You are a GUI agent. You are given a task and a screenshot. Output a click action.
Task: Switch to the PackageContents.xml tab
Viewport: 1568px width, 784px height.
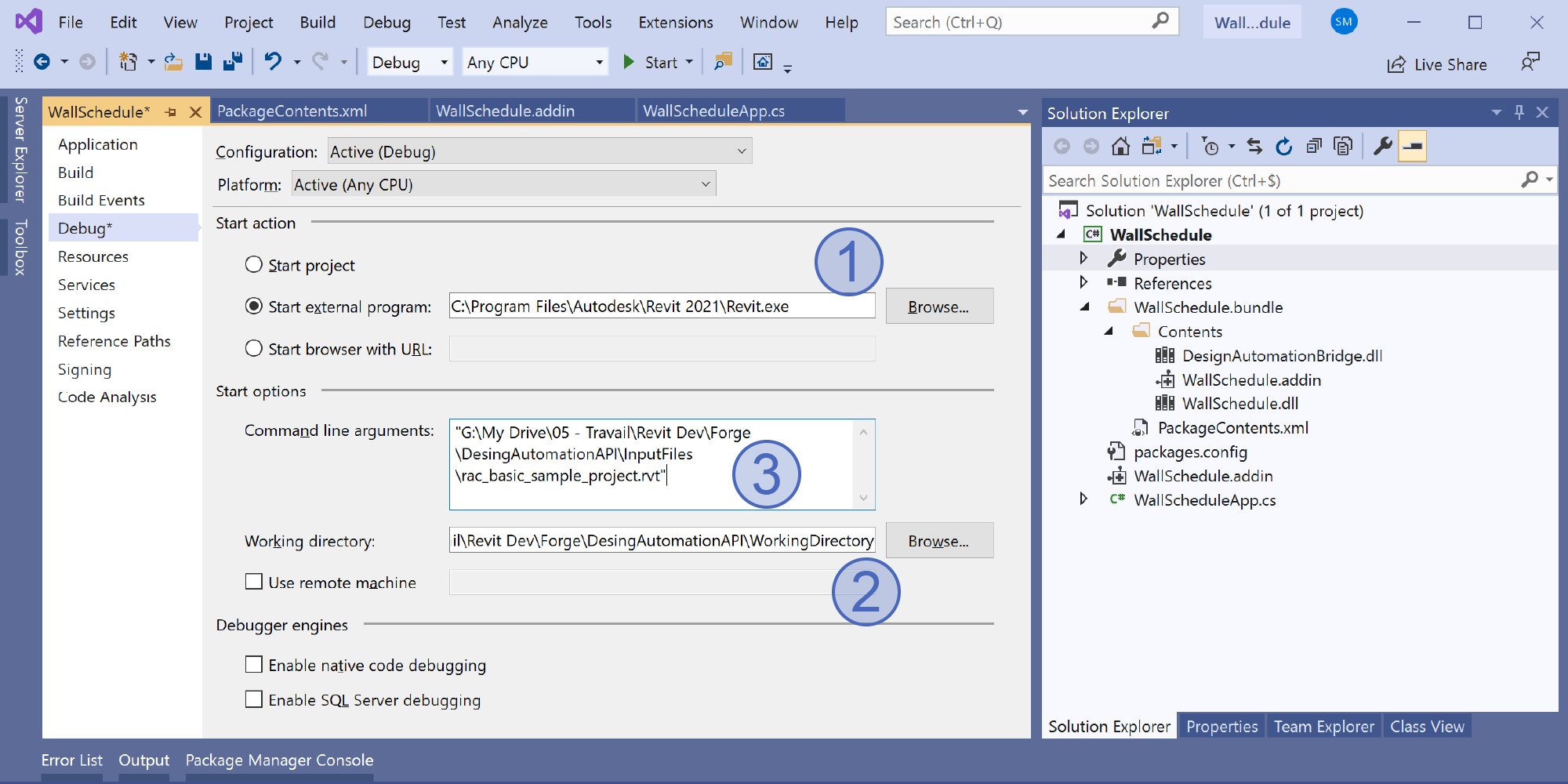[x=292, y=111]
